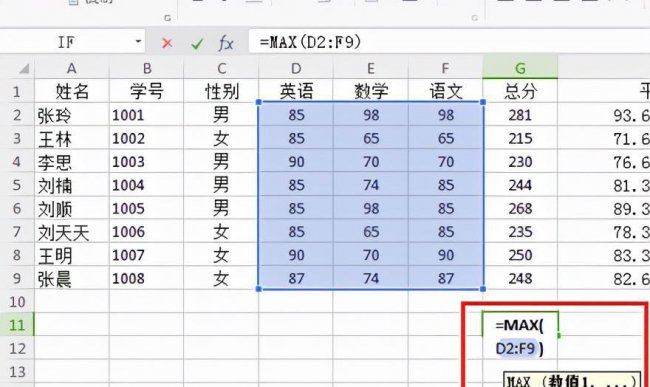Click the MAX function tooltip hint
The height and width of the screenshot is (387, 650).
(572, 380)
